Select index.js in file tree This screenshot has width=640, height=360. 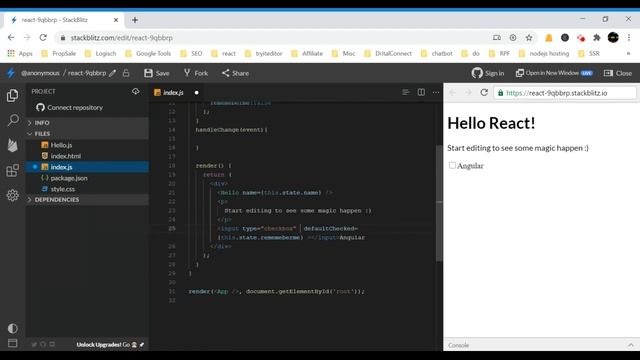[87, 167]
